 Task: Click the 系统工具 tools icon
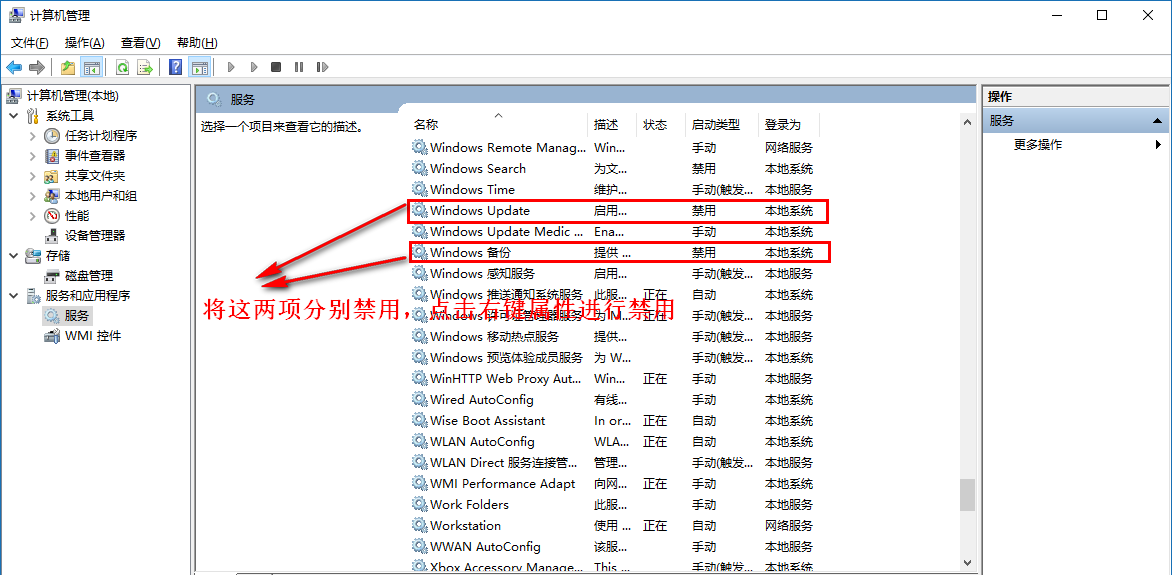pyautogui.click(x=33, y=116)
